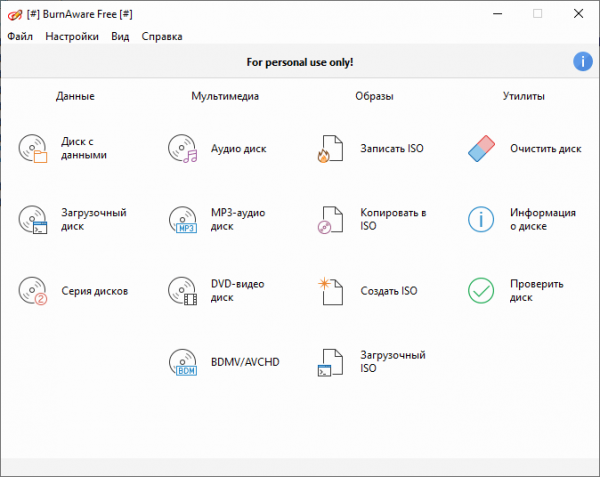Open the Data Disc tool icon (Диск с данными)
The width and height of the screenshot is (600, 477).
pyautogui.click(x=33, y=148)
